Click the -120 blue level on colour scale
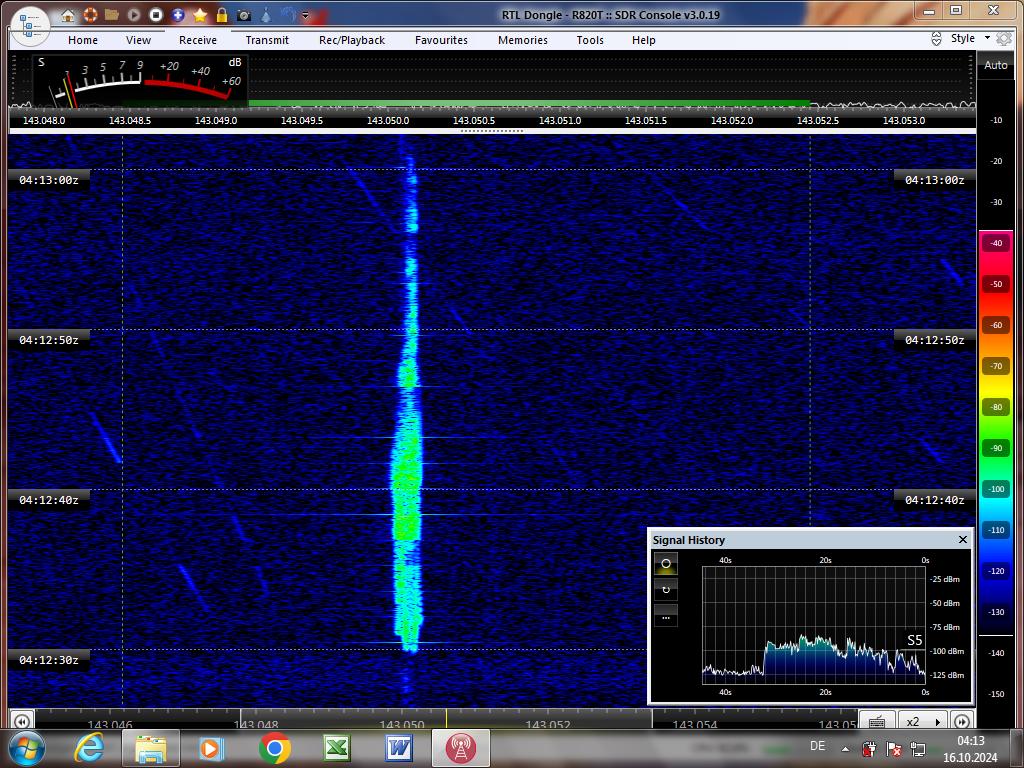 point(995,571)
